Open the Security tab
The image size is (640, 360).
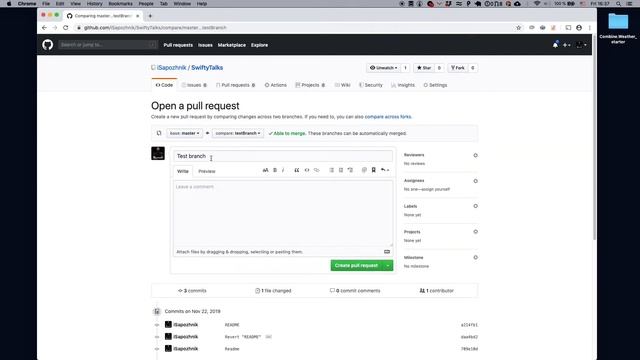(x=371, y=85)
